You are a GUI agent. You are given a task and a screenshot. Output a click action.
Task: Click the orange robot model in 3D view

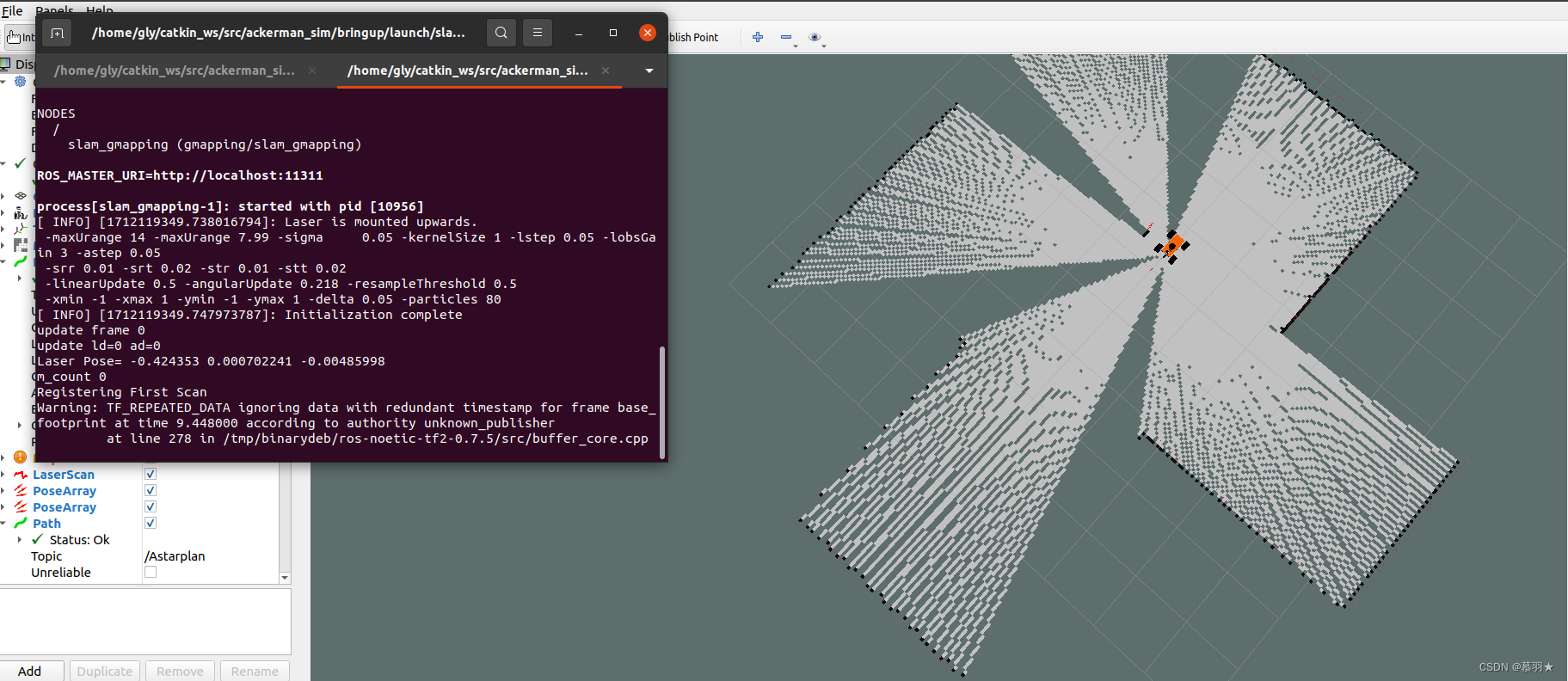tap(1172, 246)
